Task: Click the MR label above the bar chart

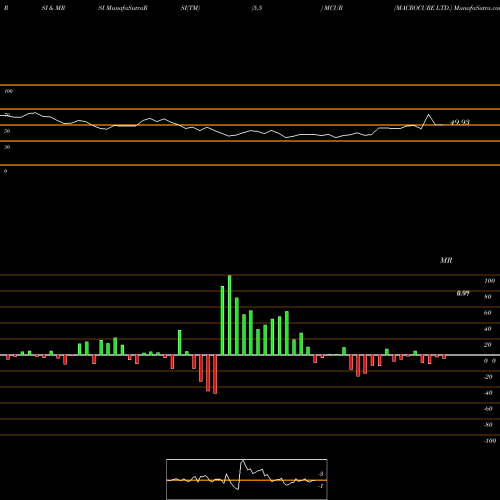Action: [446, 260]
